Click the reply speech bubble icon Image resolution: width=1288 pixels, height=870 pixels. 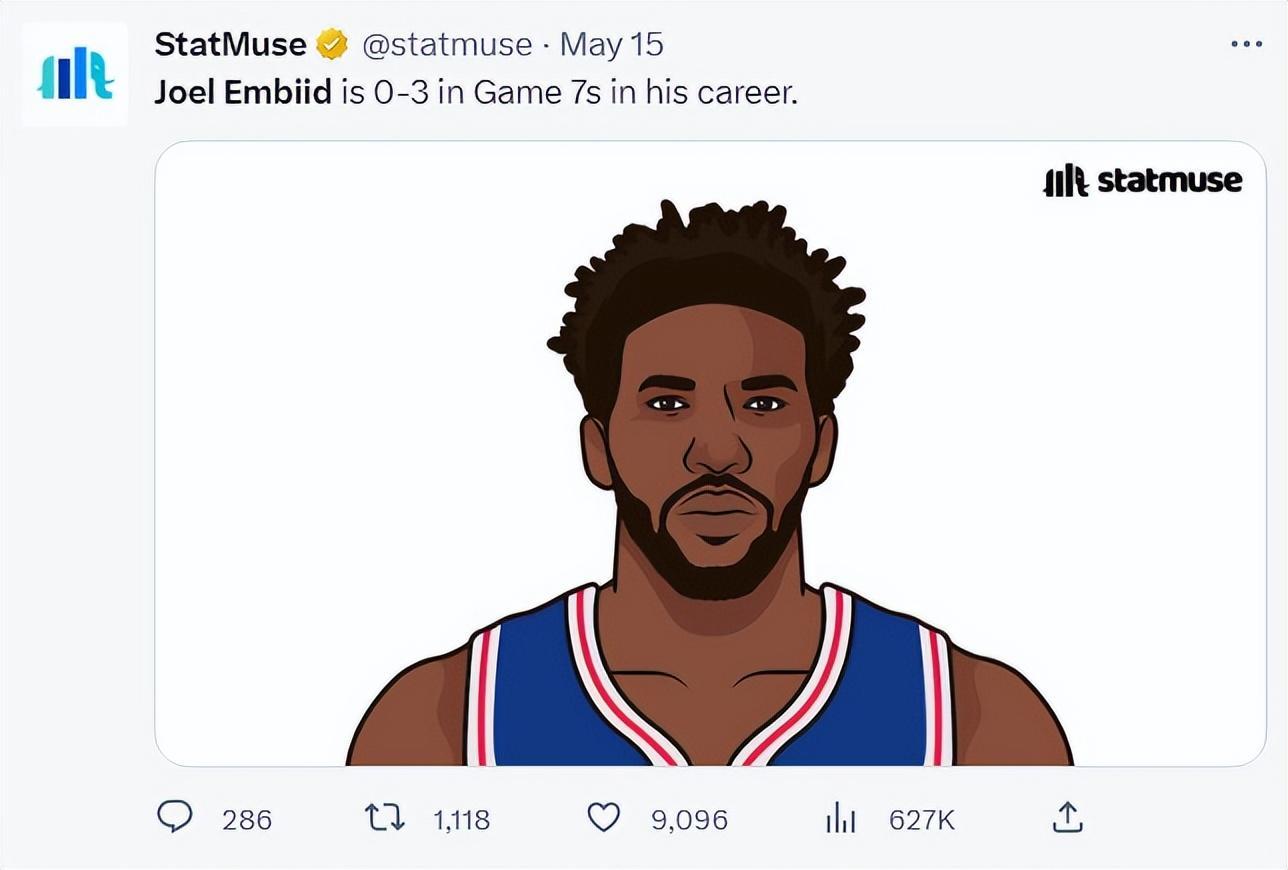pyautogui.click(x=176, y=818)
